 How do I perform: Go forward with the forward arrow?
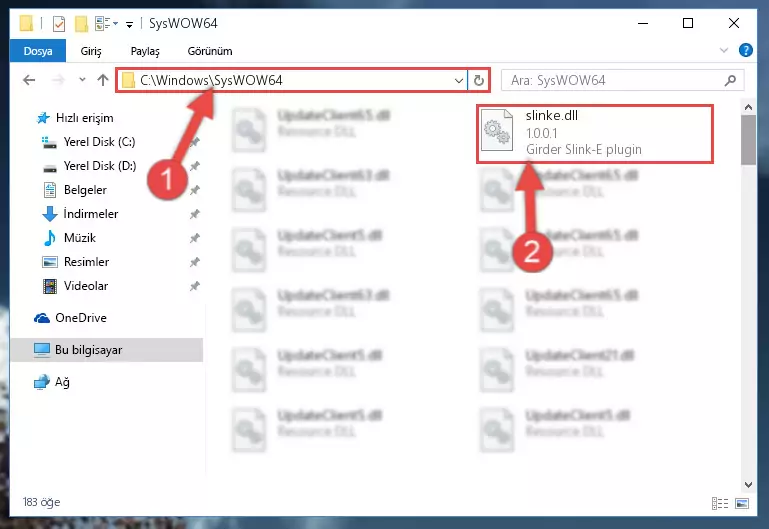58,80
